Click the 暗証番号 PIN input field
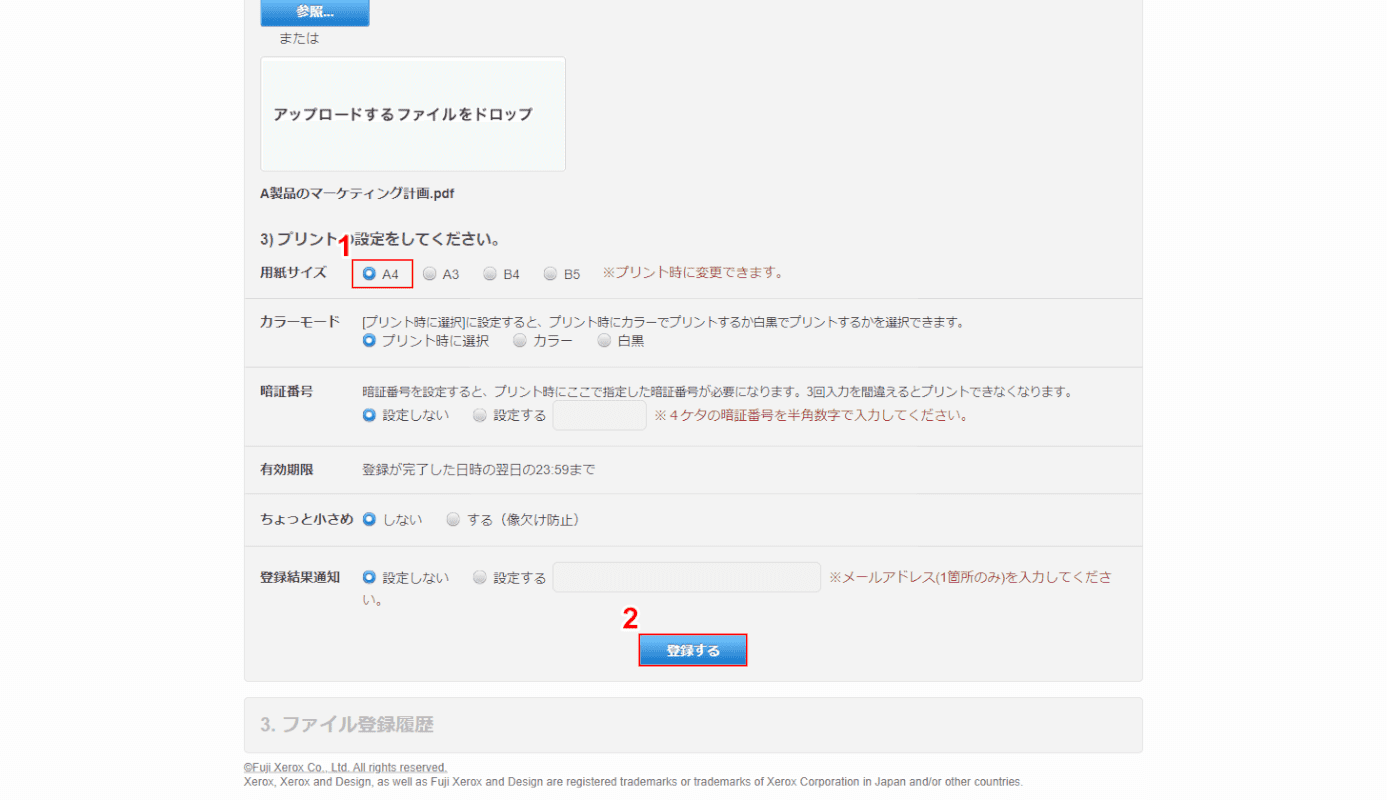The height and width of the screenshot is (800, 1387). pos(600,416)
